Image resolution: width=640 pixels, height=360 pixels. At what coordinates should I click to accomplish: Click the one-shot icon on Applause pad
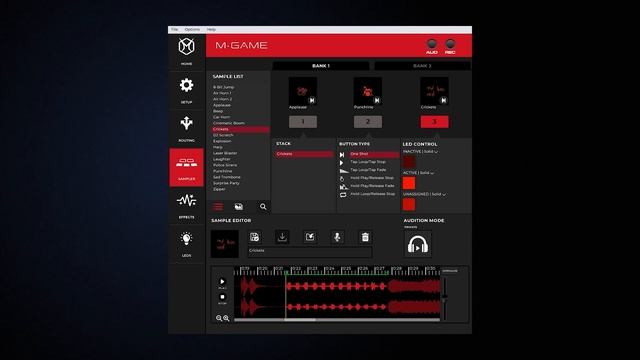pos(312,100)
